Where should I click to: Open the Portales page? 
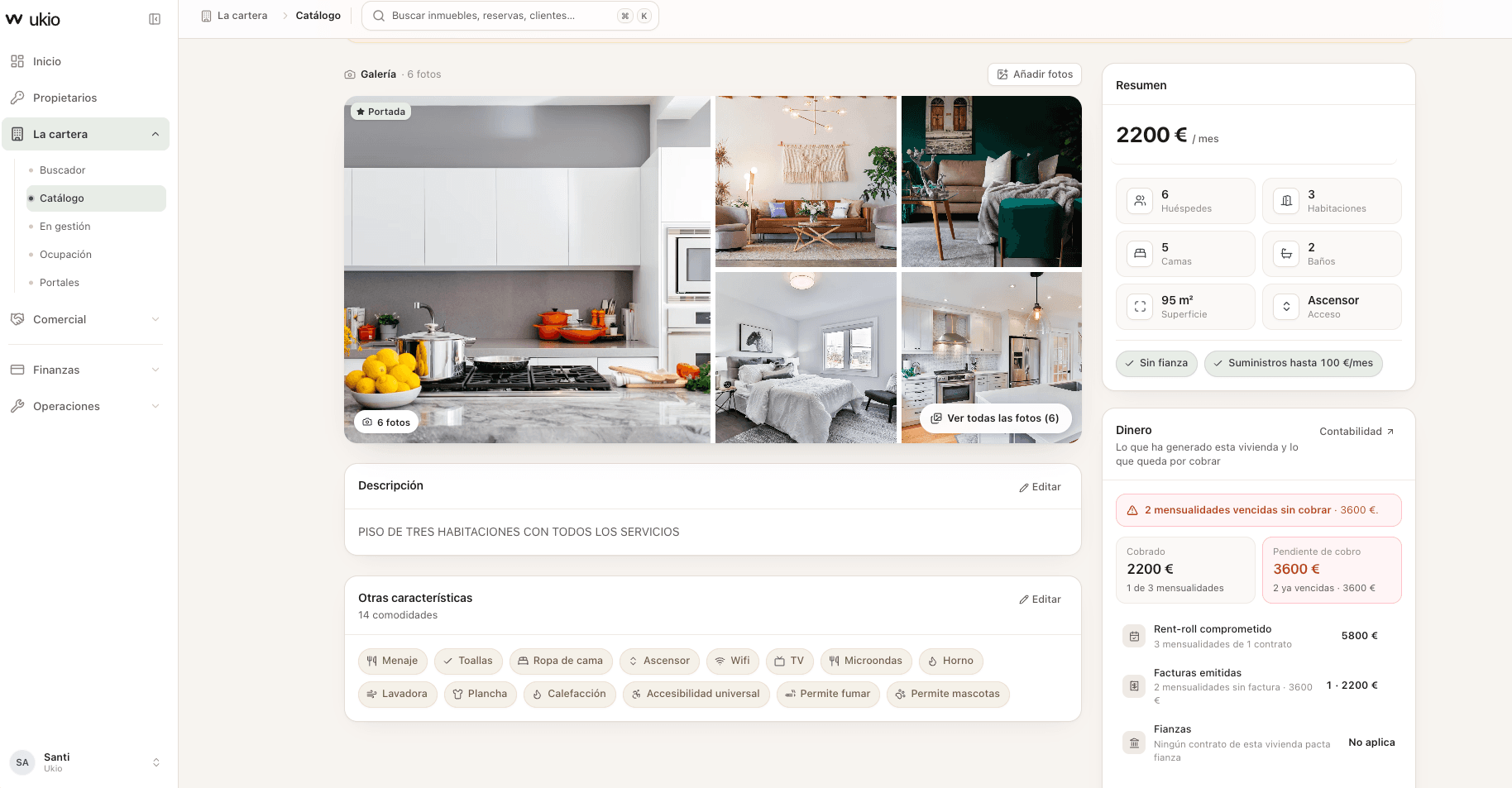click(x=96, y=283)
